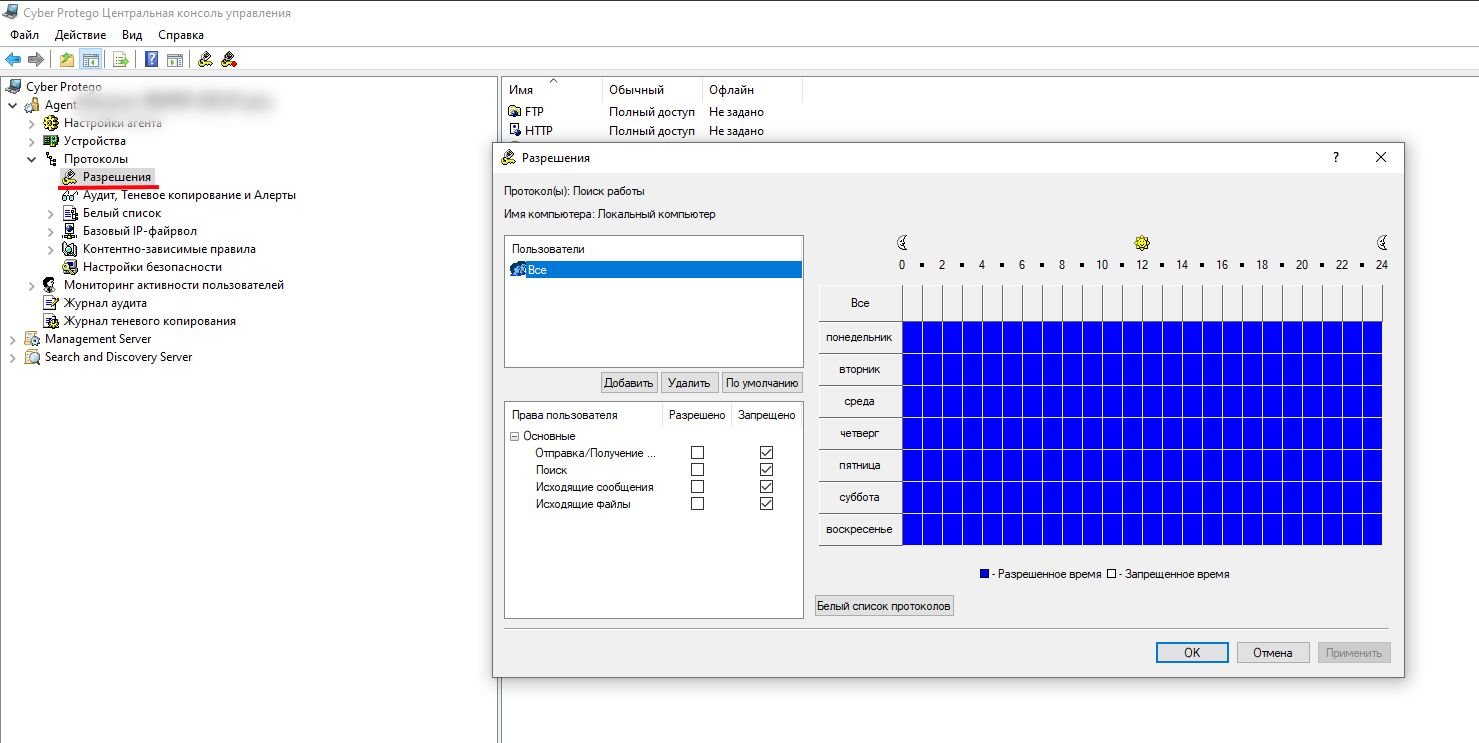1479x743 pixels.
Task: Click the По умолчанию button
Action: 762,383
